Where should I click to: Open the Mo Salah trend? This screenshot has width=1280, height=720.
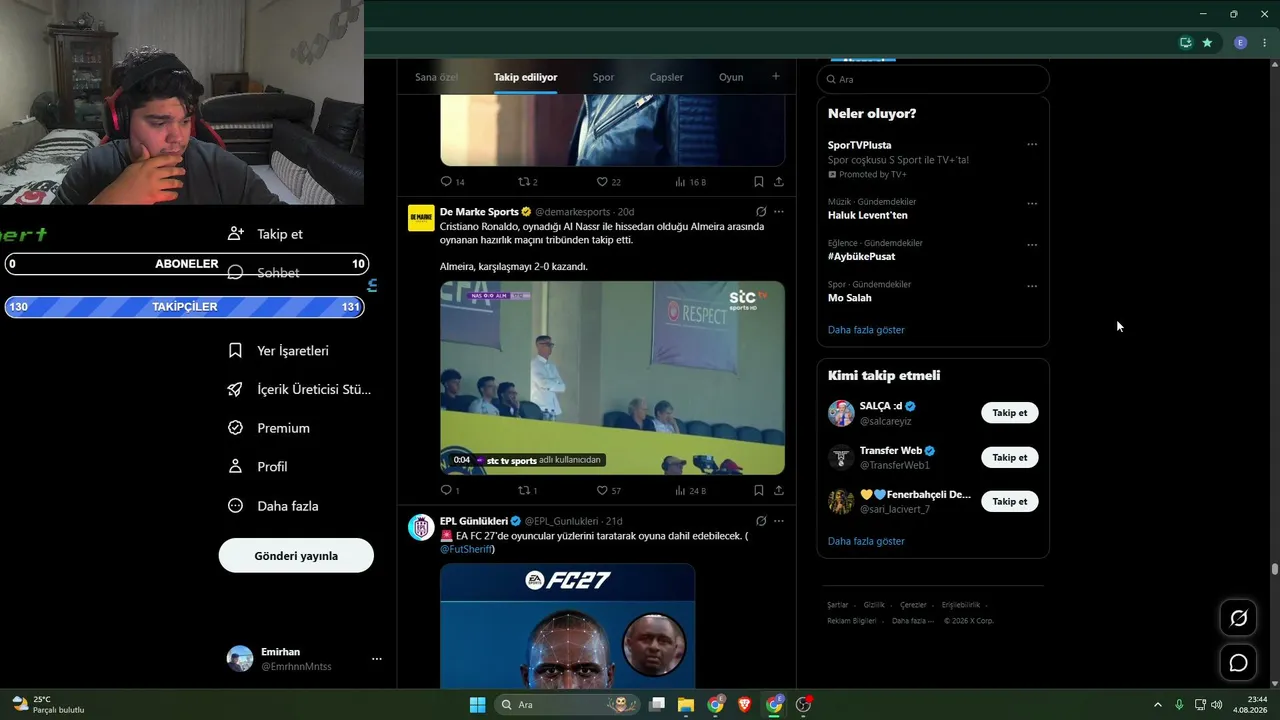(850, 298)
